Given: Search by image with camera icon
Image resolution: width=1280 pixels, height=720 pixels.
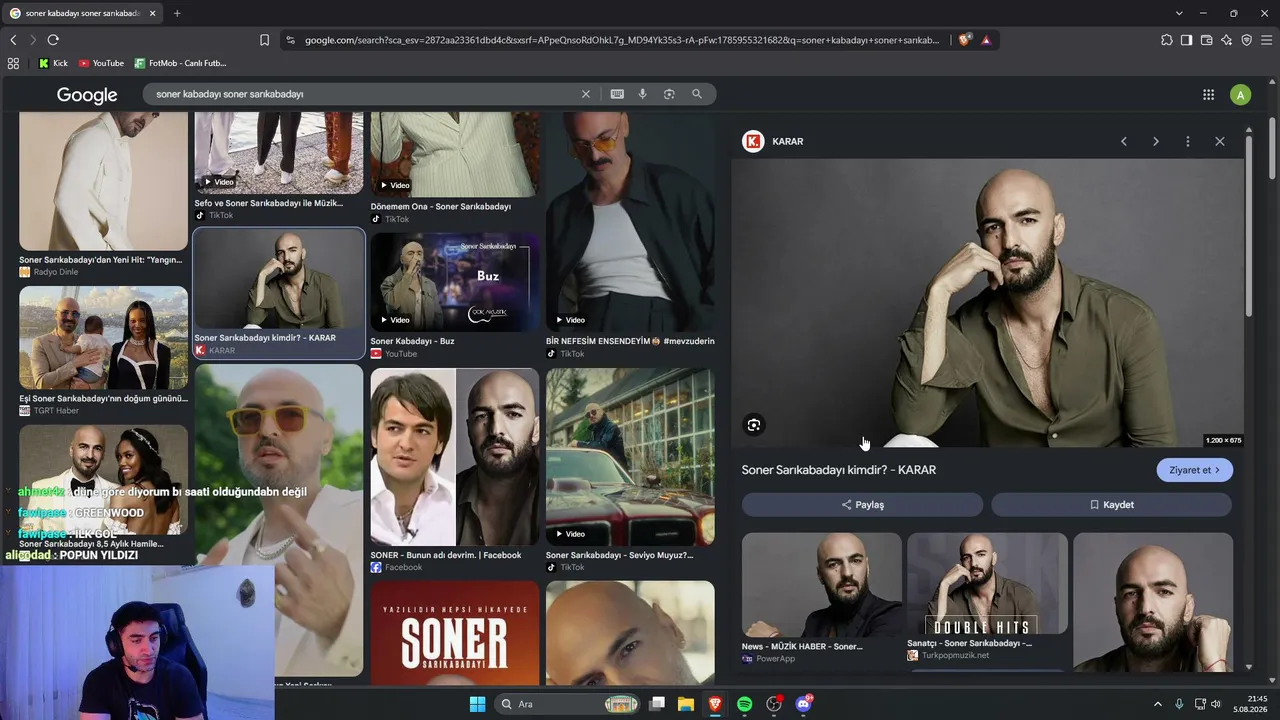Looking at the screenshot, I should 669,94.
